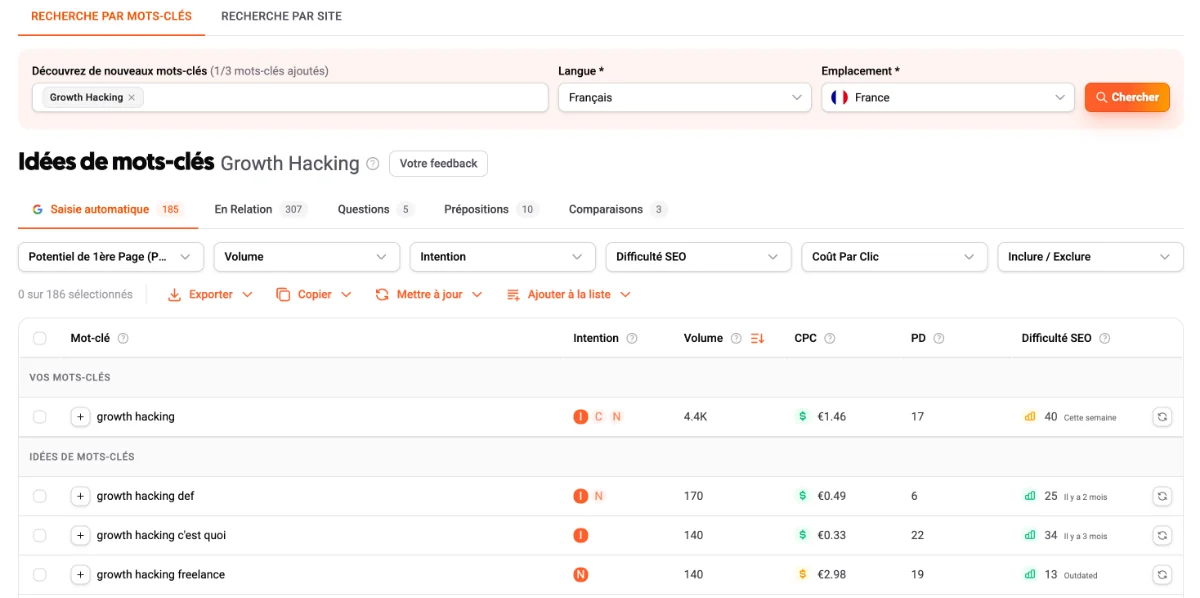Open the Inclure / Exclure filter
Screen dimensions: 1200x598
coord(1091,257)
